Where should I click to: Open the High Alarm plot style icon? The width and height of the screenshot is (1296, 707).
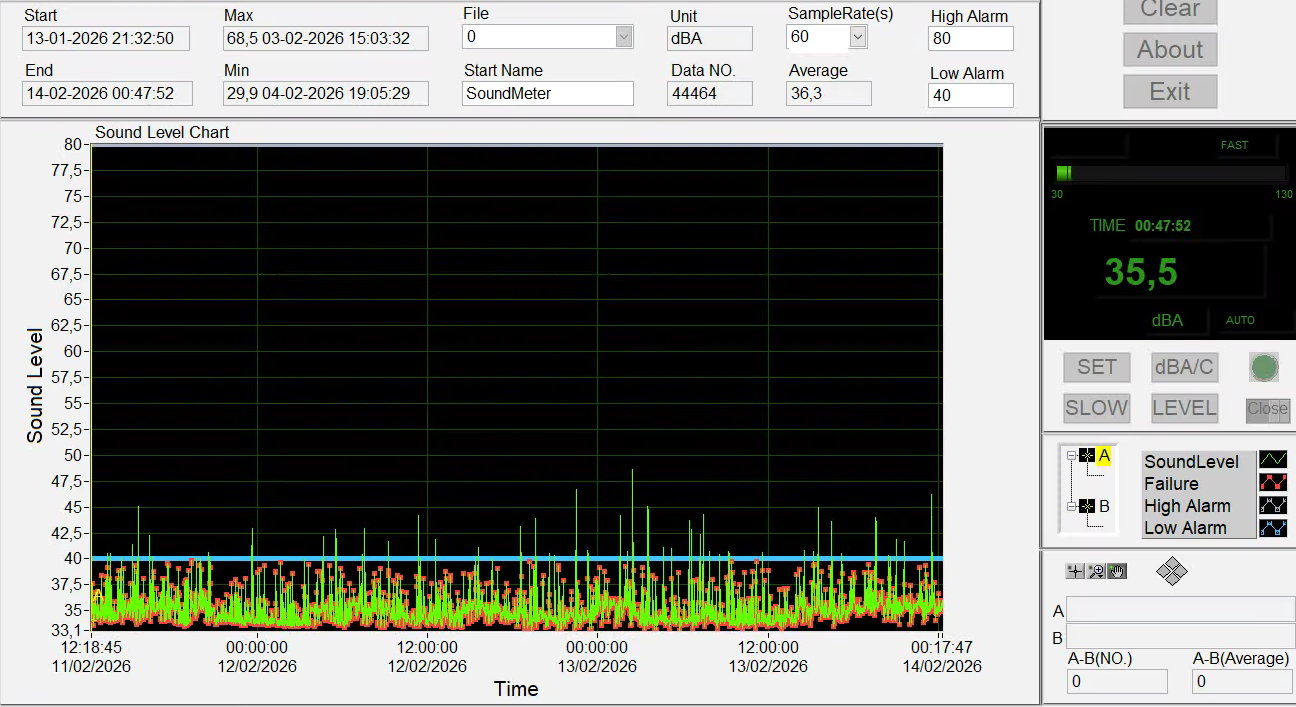tap(1272, 505)
